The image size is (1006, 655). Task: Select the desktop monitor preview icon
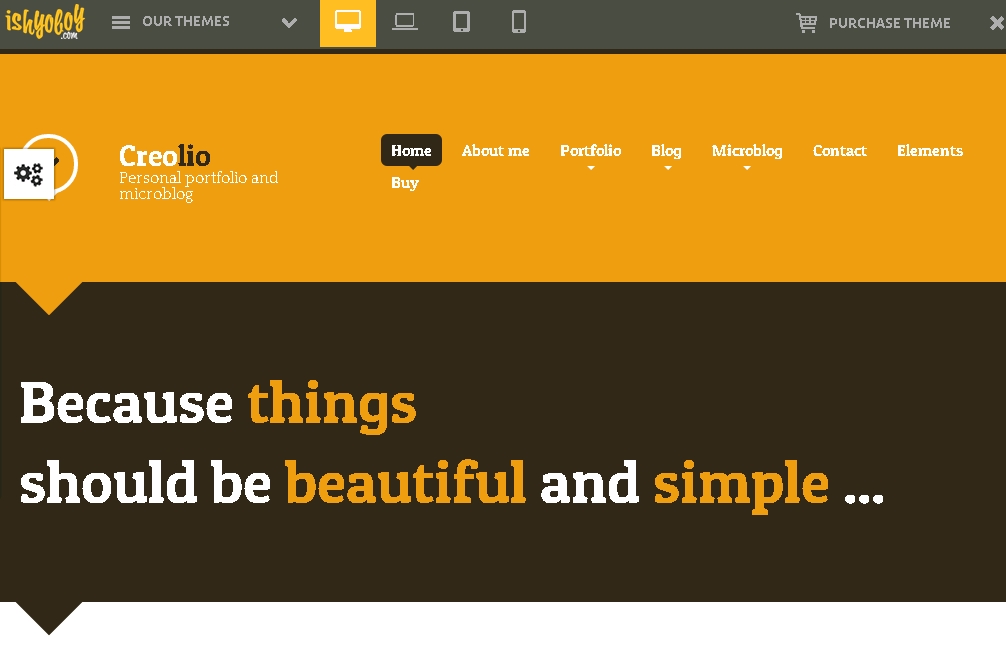tap(348, 22)
